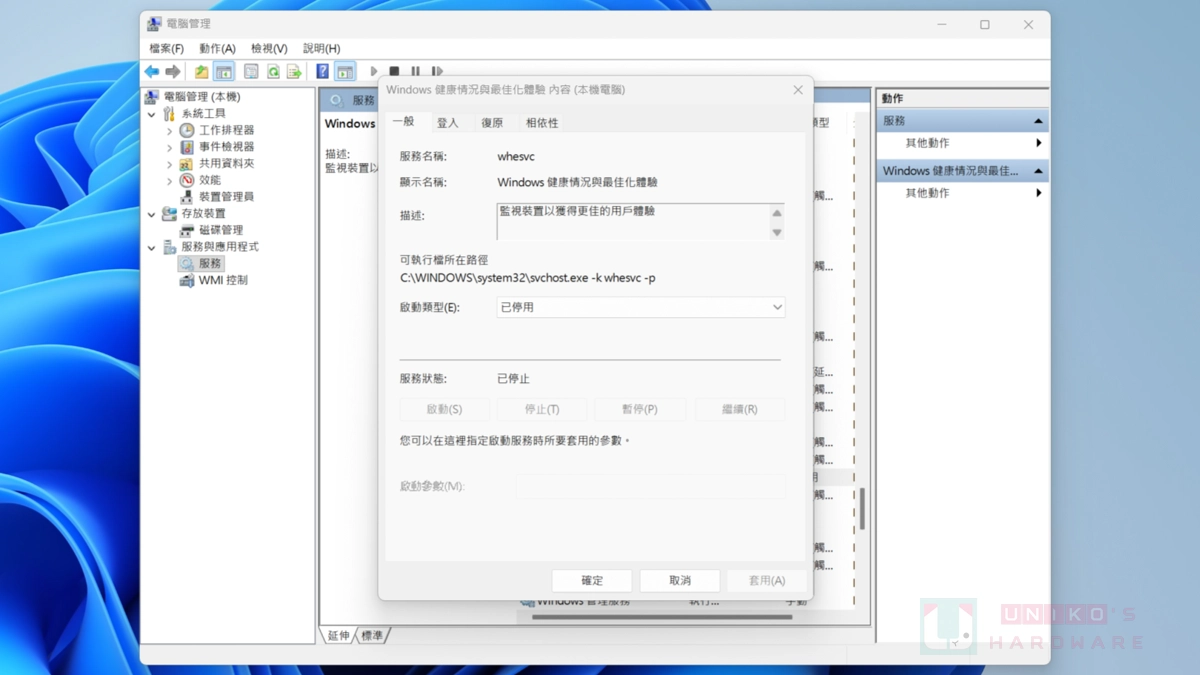
Task: Toggle the show/hide console tree icon
Action: (224, 72)
